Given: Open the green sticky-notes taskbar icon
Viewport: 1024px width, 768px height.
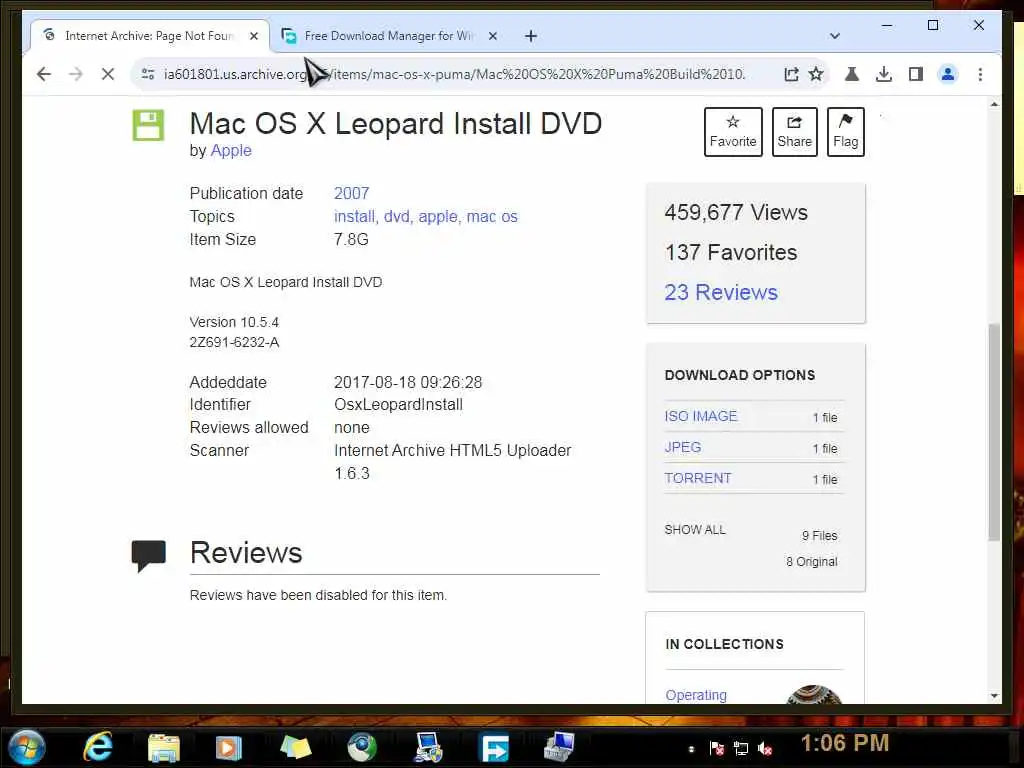Looking at the screenshot, I should 295,748.
